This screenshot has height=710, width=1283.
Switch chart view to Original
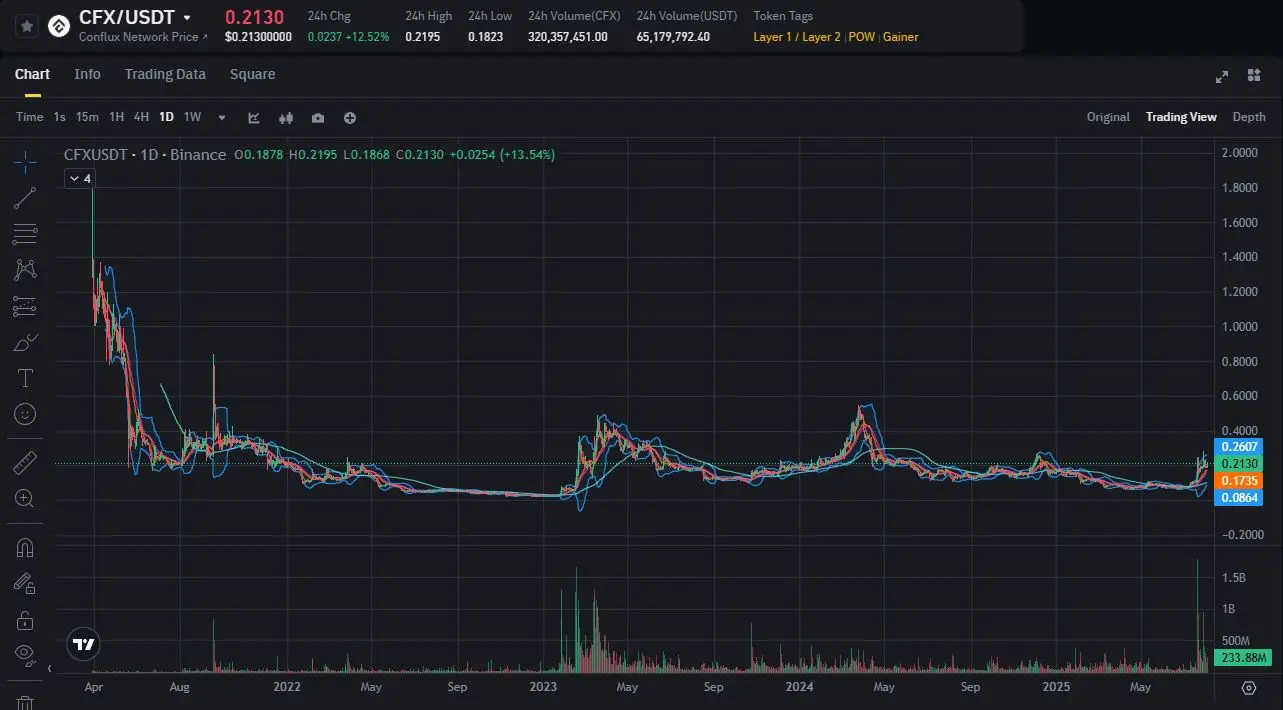[1108, 117]
